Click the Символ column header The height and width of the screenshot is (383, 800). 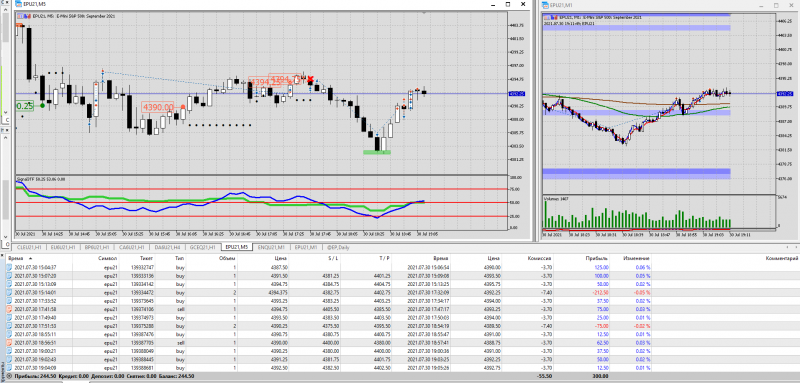pos(108,259)
